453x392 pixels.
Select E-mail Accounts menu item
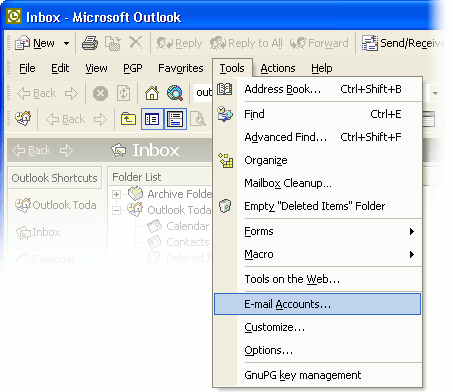click(317, 304)
